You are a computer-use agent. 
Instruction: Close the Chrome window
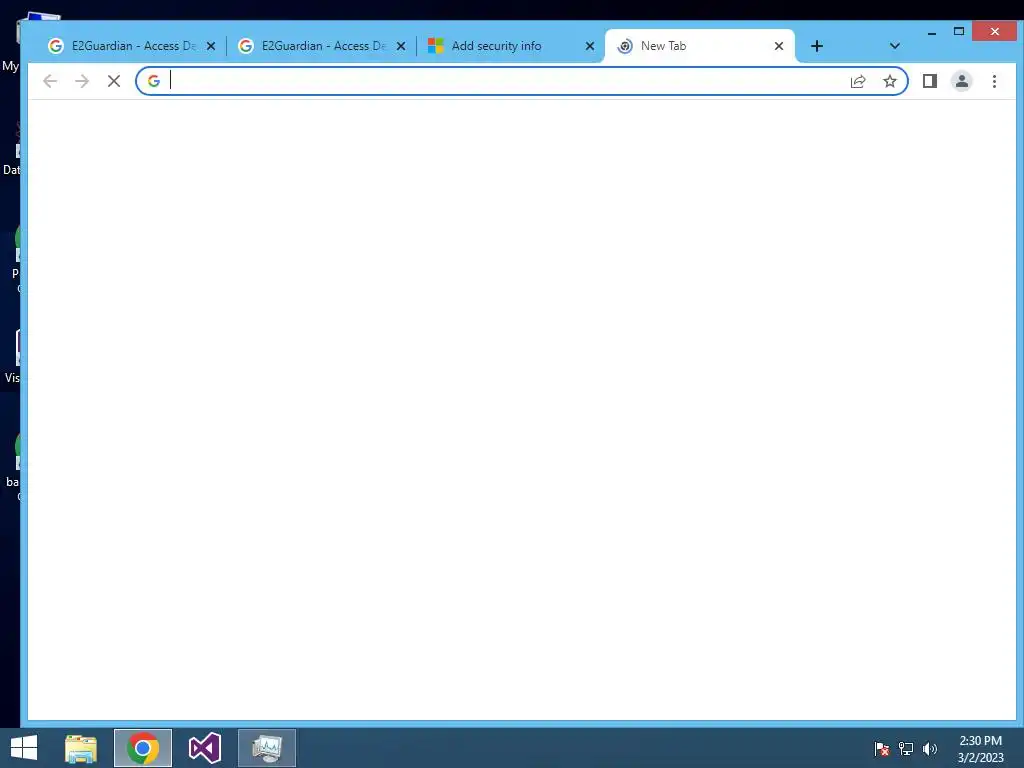click(x=995, y=31)
